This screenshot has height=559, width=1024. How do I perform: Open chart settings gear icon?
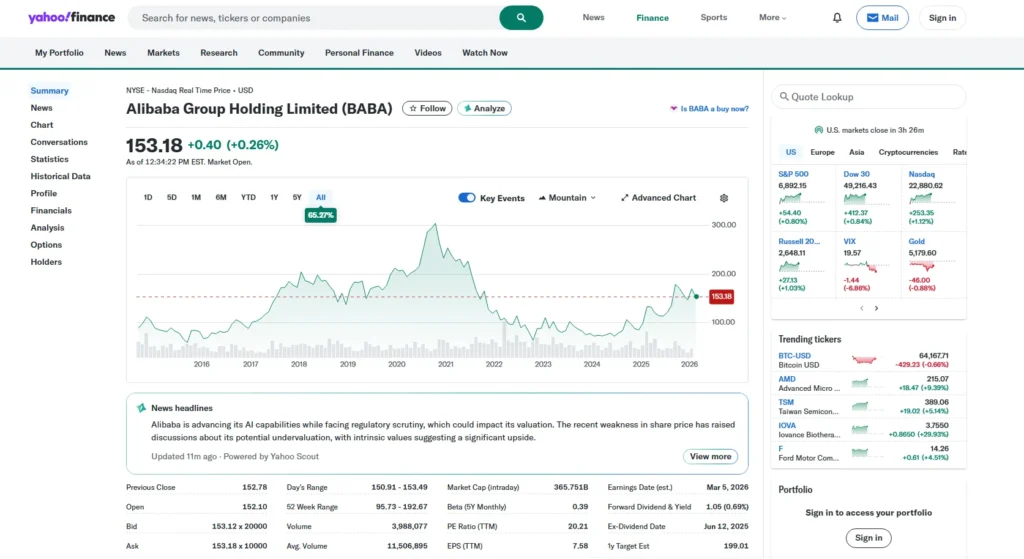pyautogui.click(x=724, y=198)
